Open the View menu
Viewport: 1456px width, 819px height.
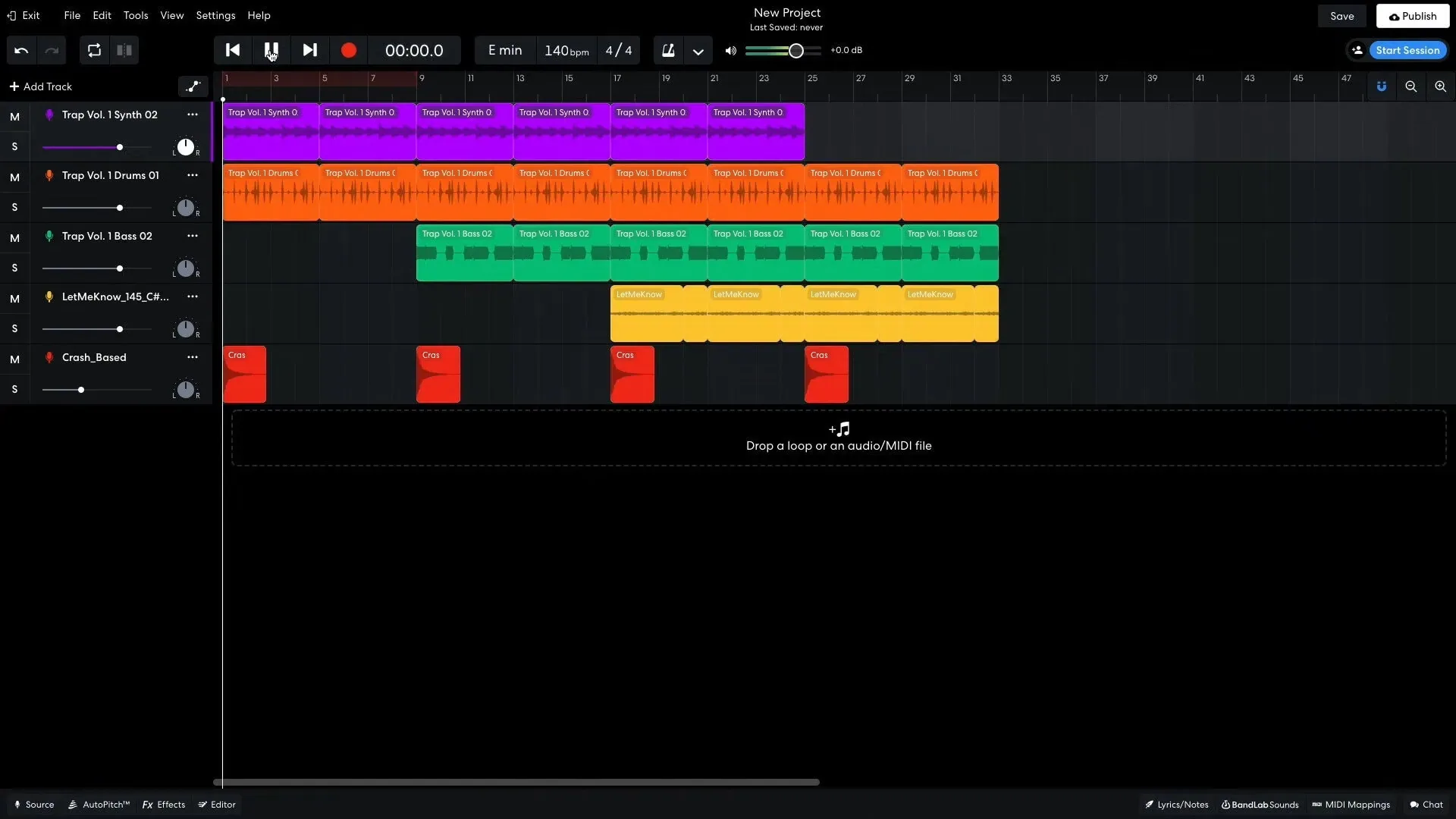[x=172, y=15]
